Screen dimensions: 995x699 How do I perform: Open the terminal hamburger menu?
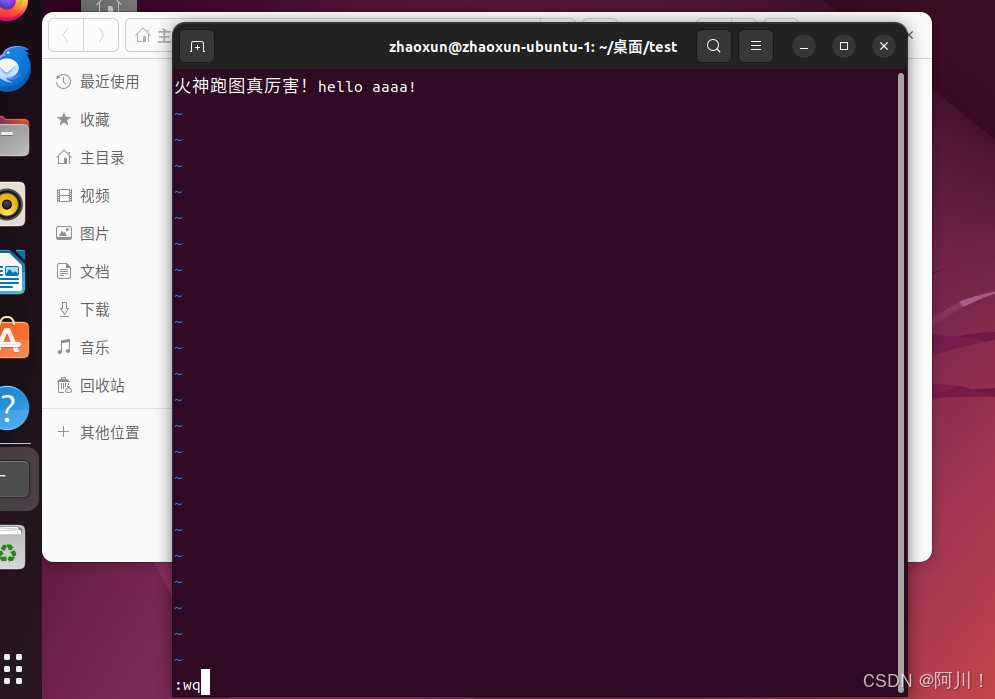pyautogui.click(x=756, y=46)
